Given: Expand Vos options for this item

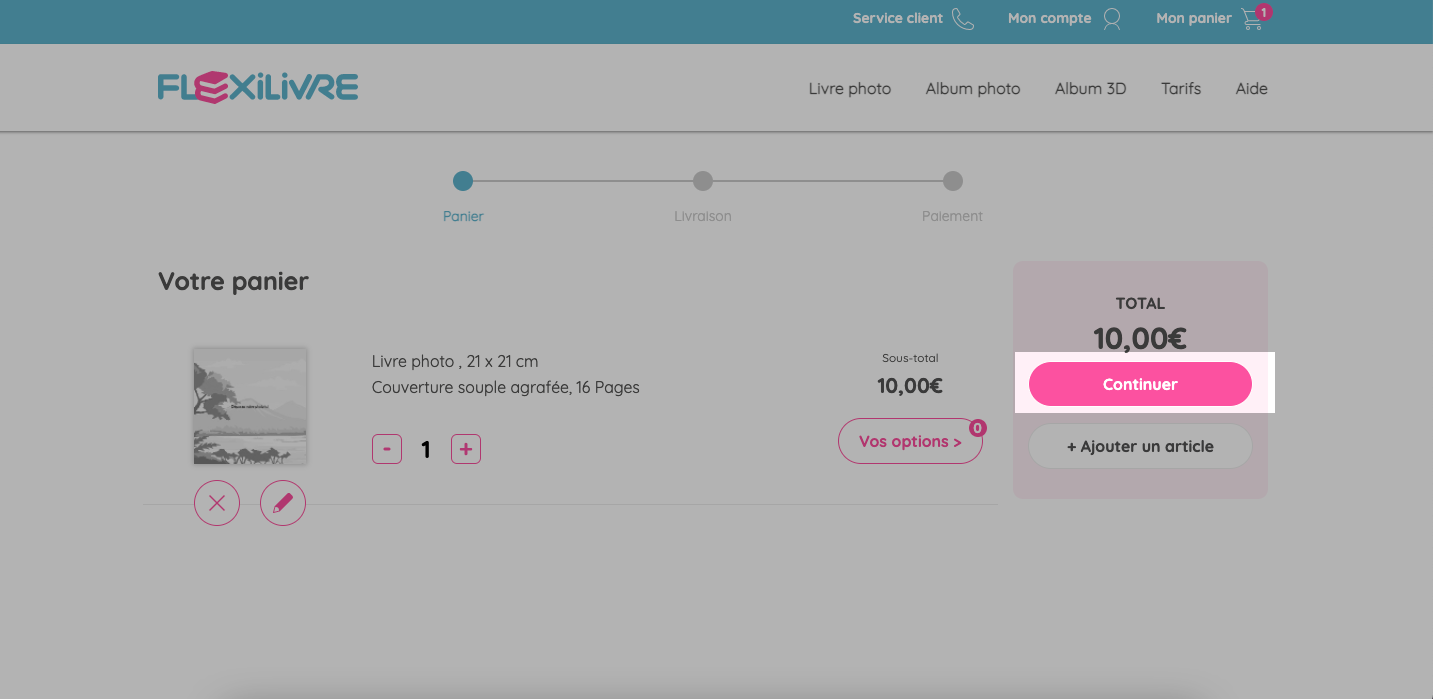Looking at the screenshot, I should coord(910,441).
